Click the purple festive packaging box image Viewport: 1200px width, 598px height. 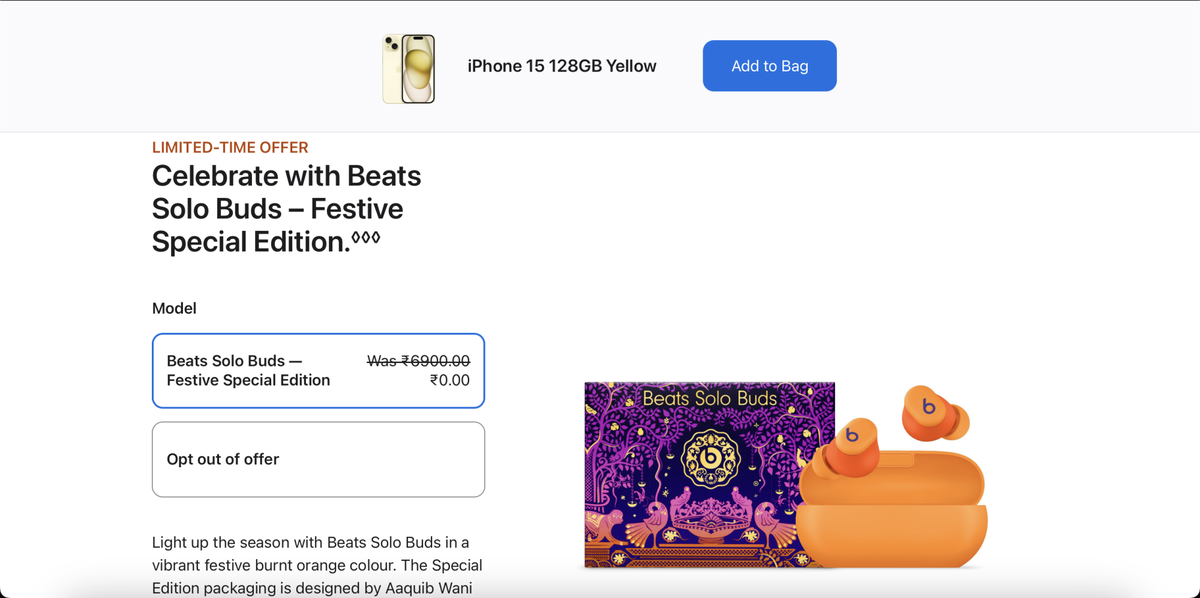tap(709, 474)
